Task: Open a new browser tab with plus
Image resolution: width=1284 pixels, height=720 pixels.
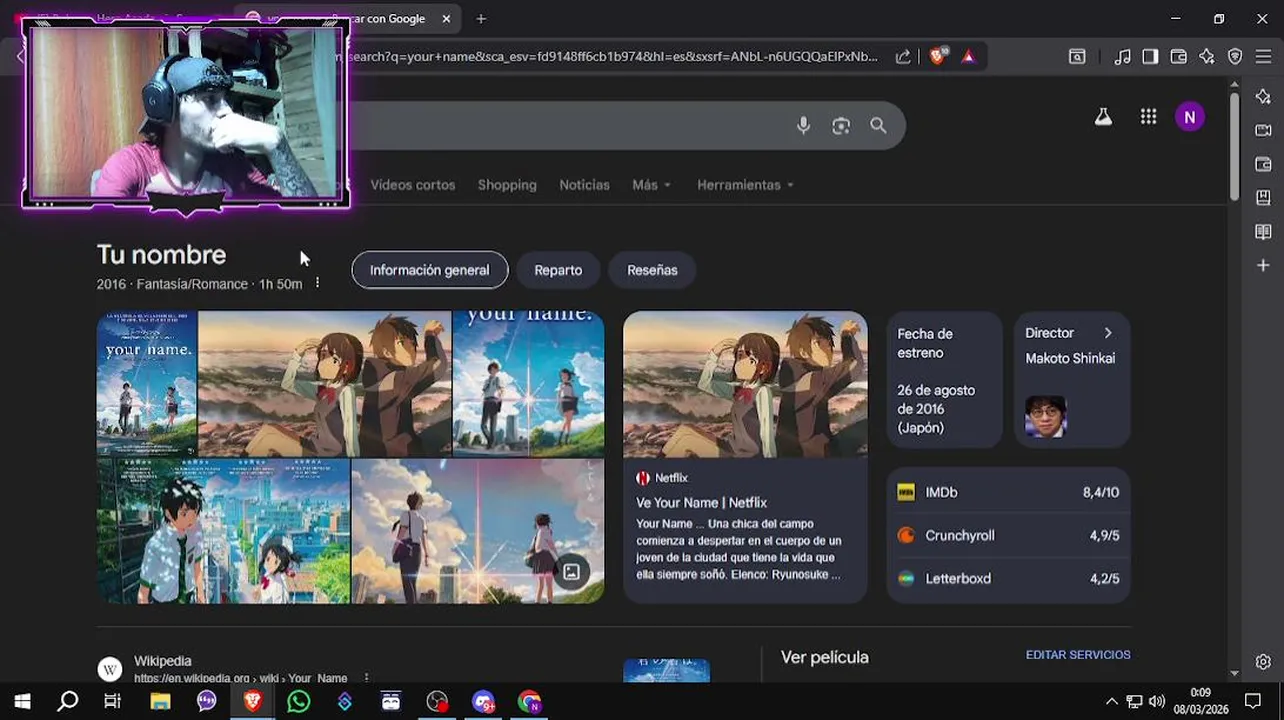Action: [x=481, y=19]
